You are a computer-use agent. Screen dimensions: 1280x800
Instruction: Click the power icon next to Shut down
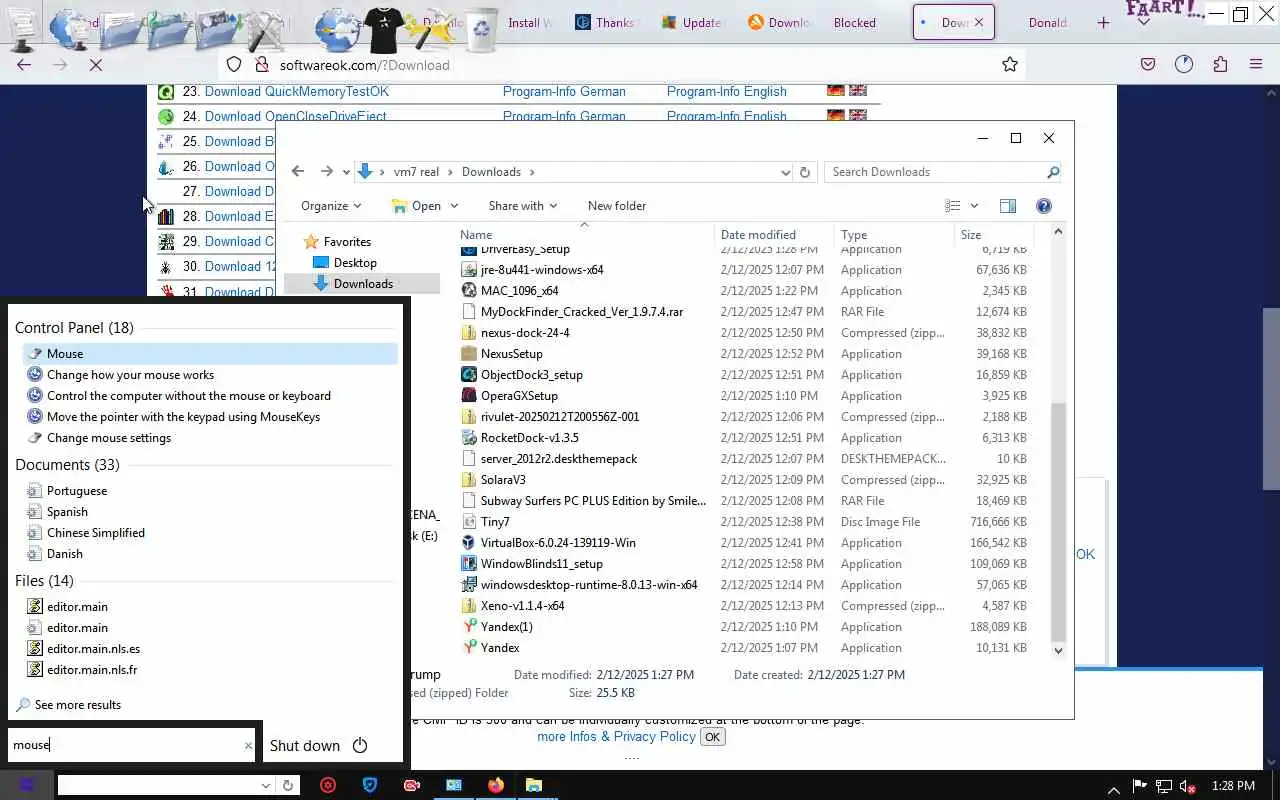coord(360,745)
